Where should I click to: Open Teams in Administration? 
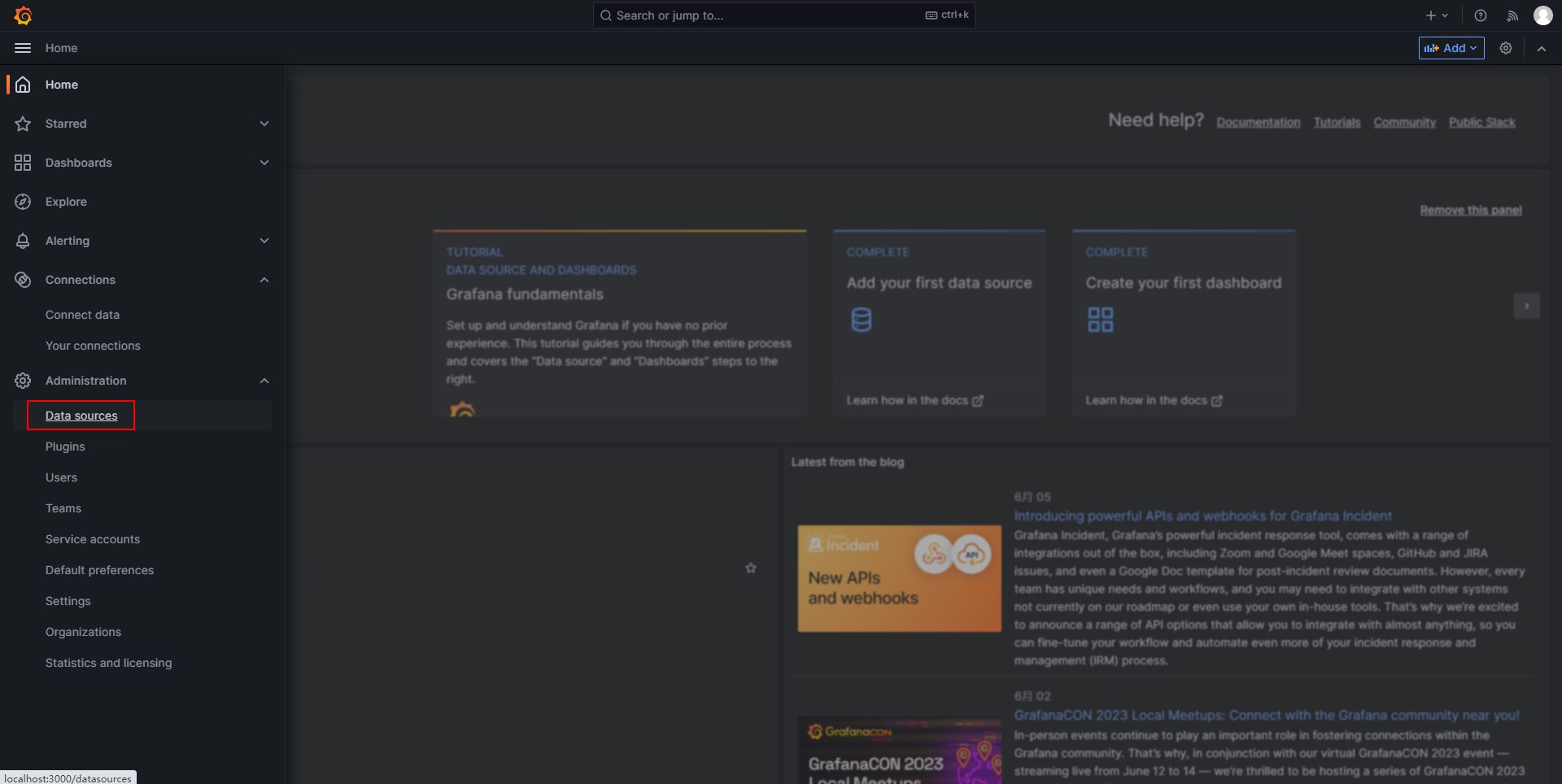click(63, 508)
